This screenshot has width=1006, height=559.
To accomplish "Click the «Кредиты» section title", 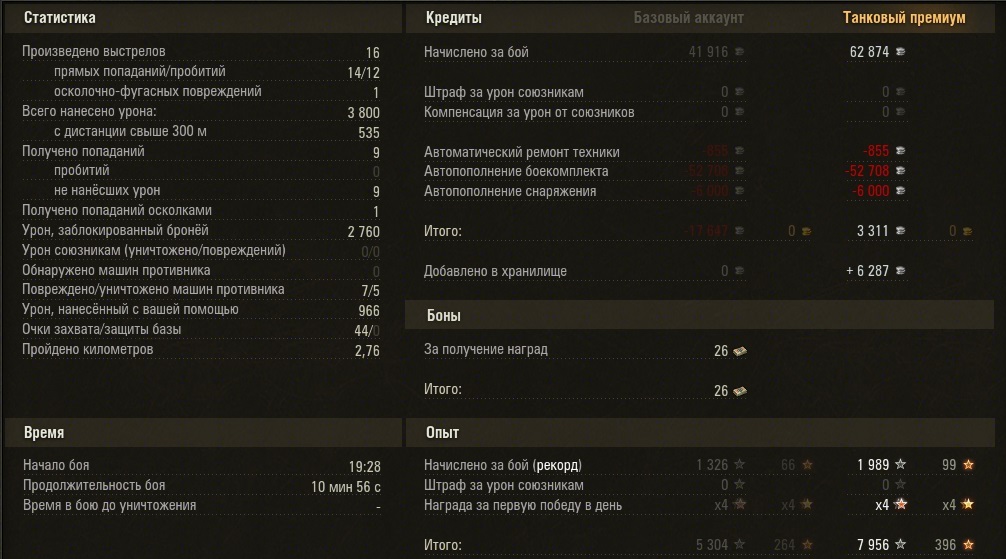I will [x=453, y=18].
